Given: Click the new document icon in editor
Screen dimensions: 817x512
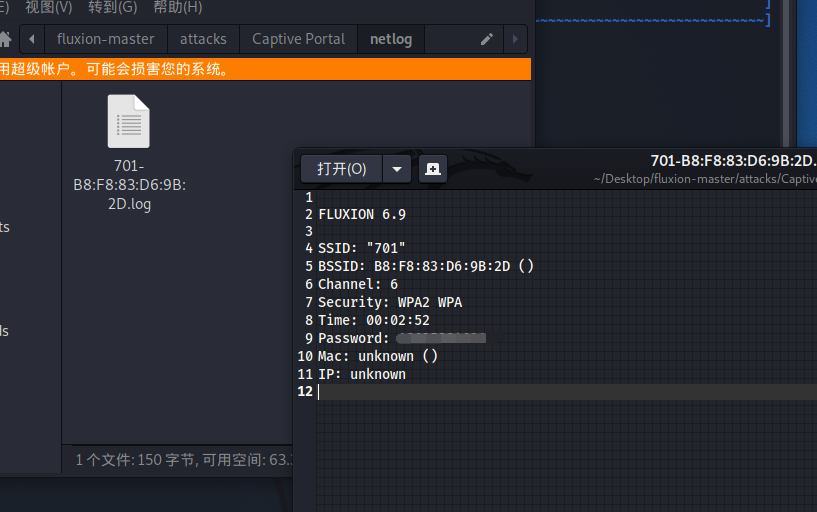Looking at the screenshot, I should pyautogui.click(x=433, y=169).
